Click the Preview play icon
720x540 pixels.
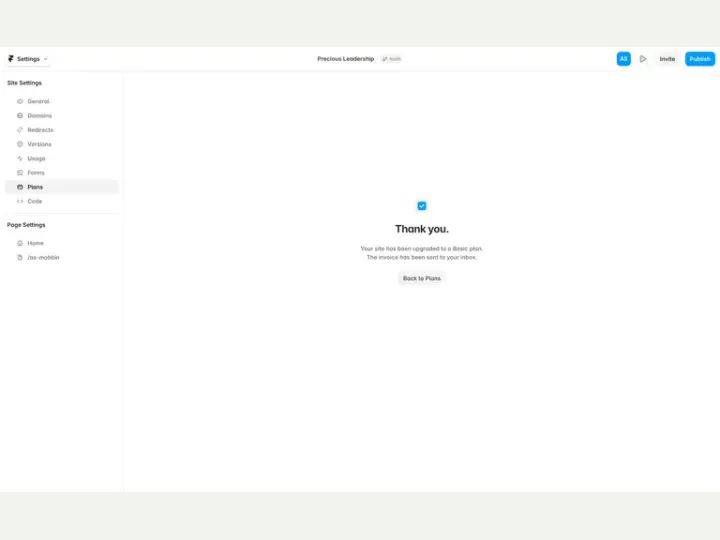coord(643,59)
